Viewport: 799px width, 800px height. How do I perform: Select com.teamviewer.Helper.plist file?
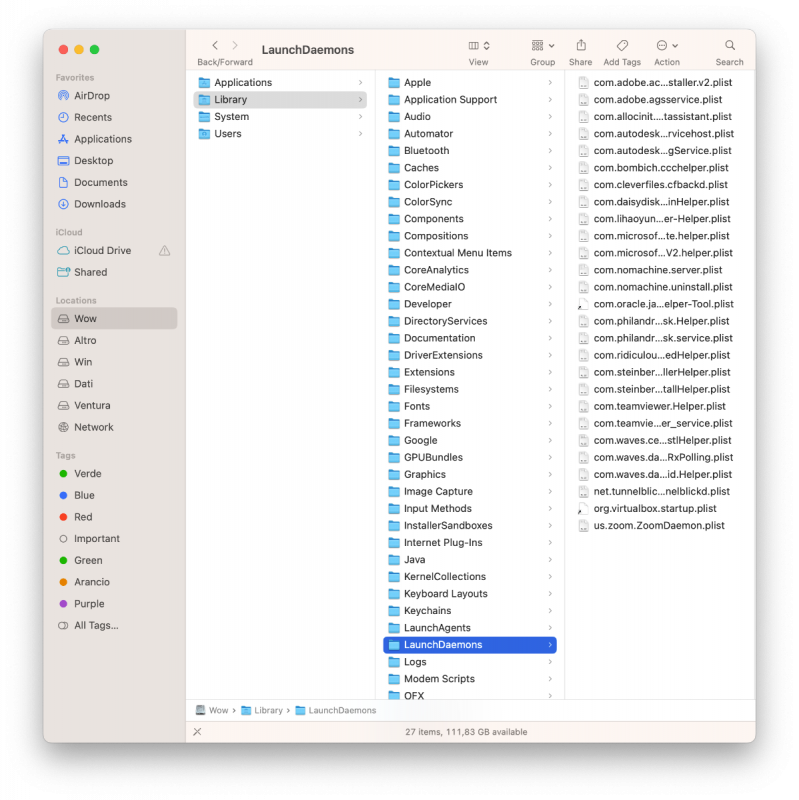[x=659, y=406]
